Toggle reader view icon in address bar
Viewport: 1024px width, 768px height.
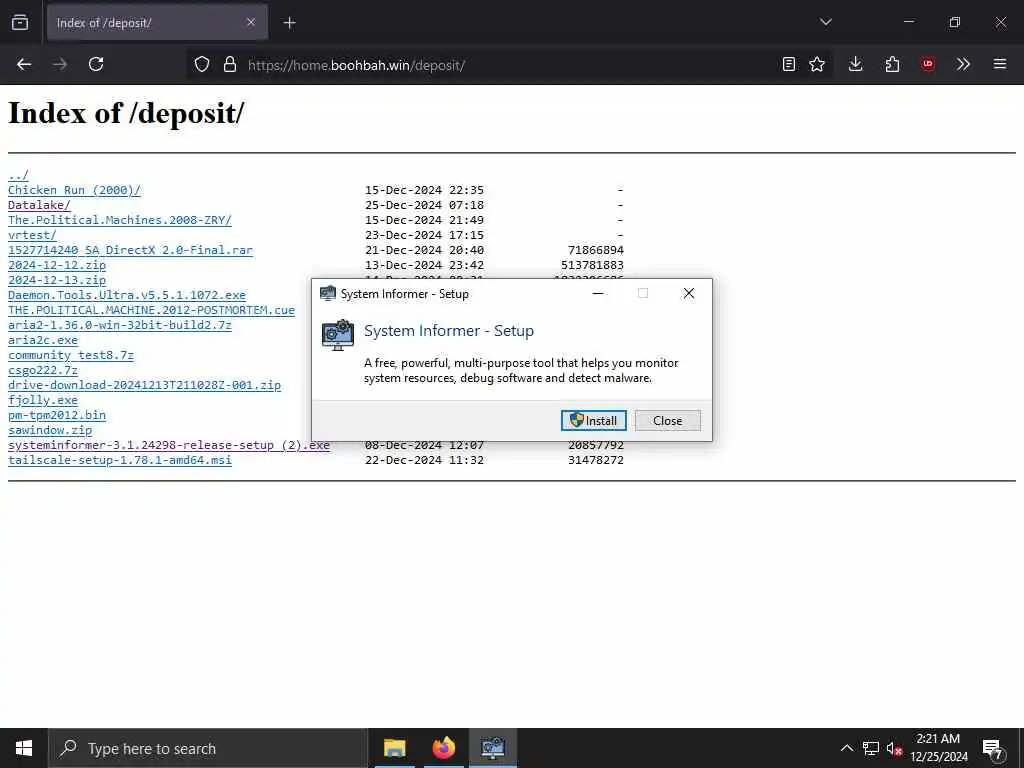click(x=789, y=64)
